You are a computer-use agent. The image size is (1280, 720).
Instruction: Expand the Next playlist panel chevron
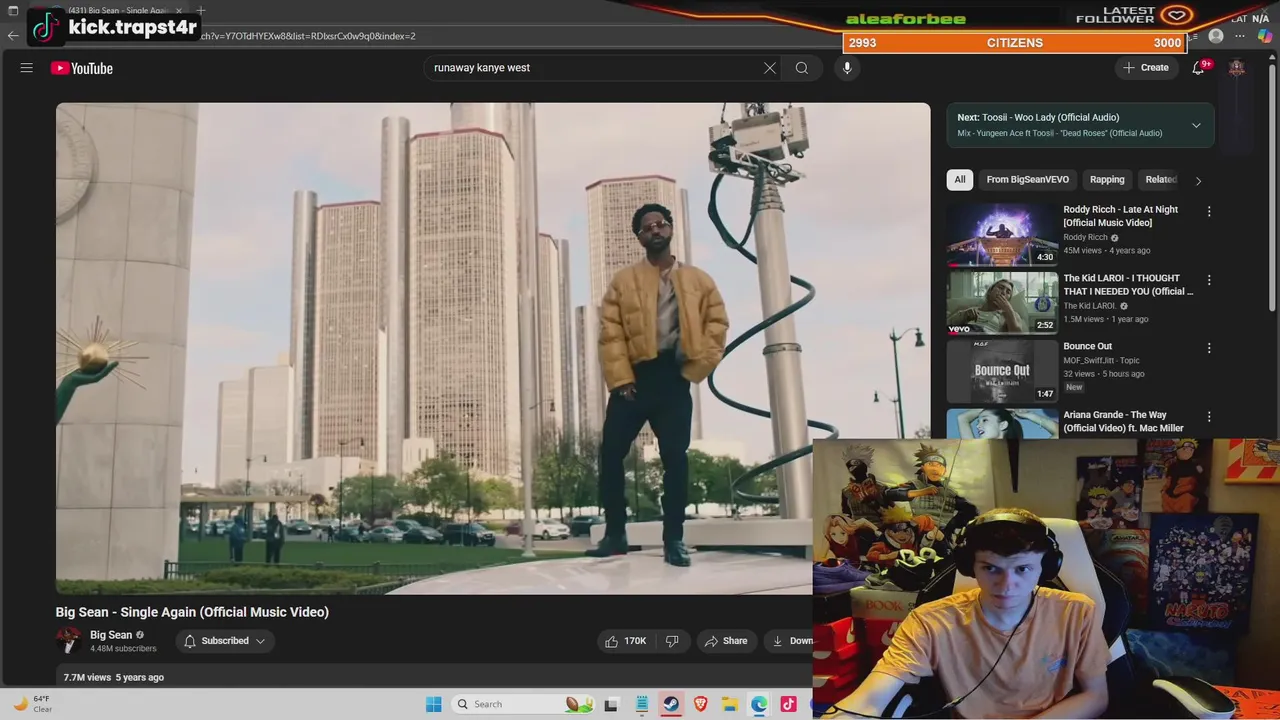click(x=1196, y=125)
